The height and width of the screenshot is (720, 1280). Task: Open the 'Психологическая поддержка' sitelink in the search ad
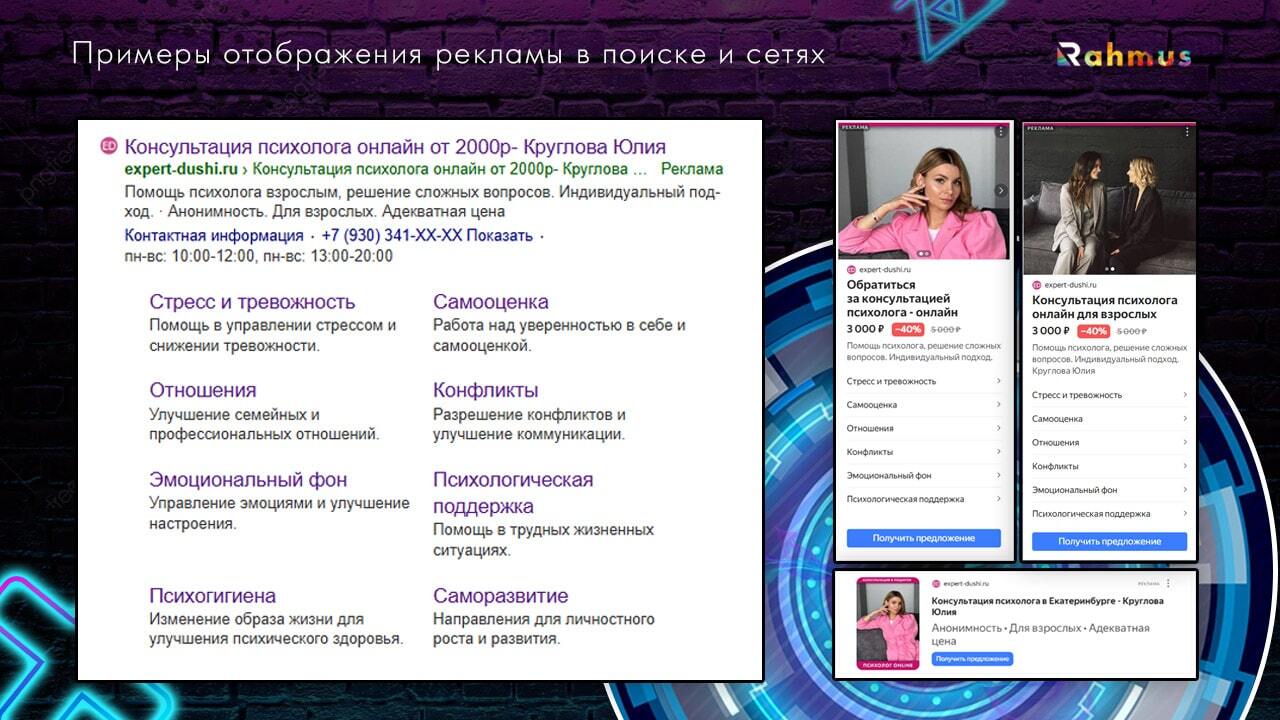[x=513, y=493]
